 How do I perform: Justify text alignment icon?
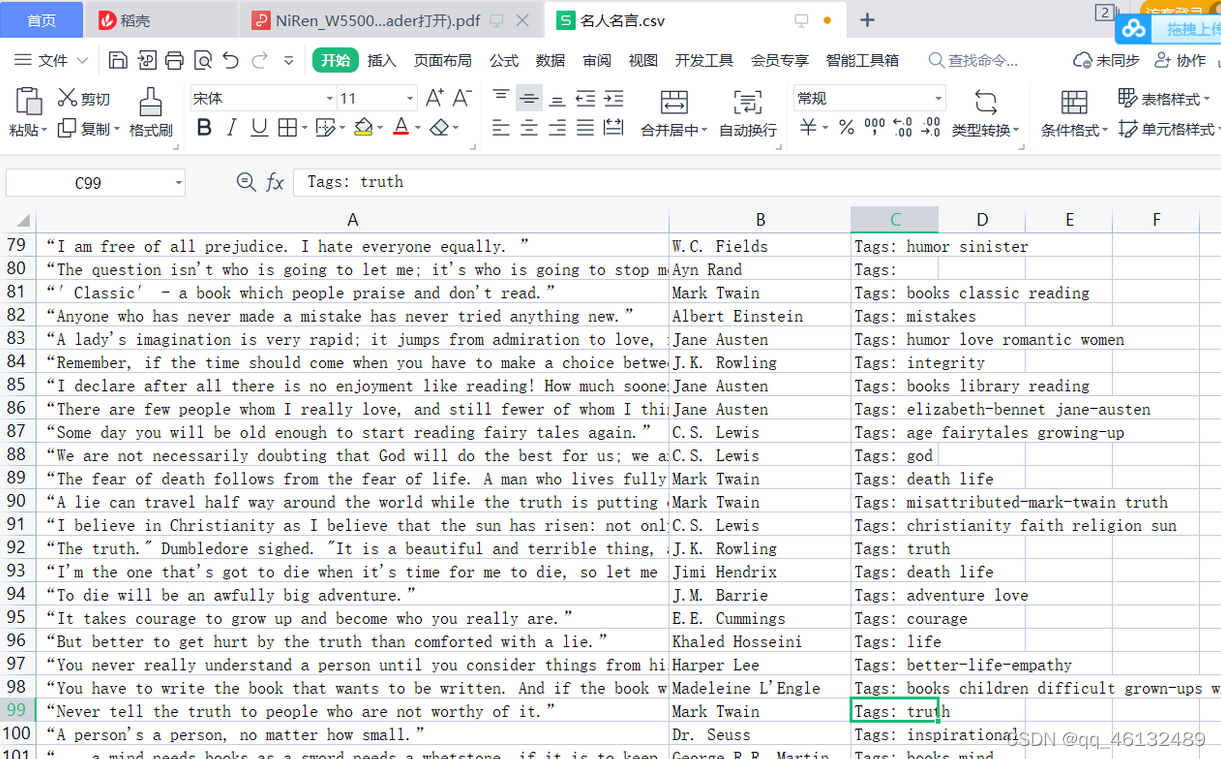pos(585,128)
